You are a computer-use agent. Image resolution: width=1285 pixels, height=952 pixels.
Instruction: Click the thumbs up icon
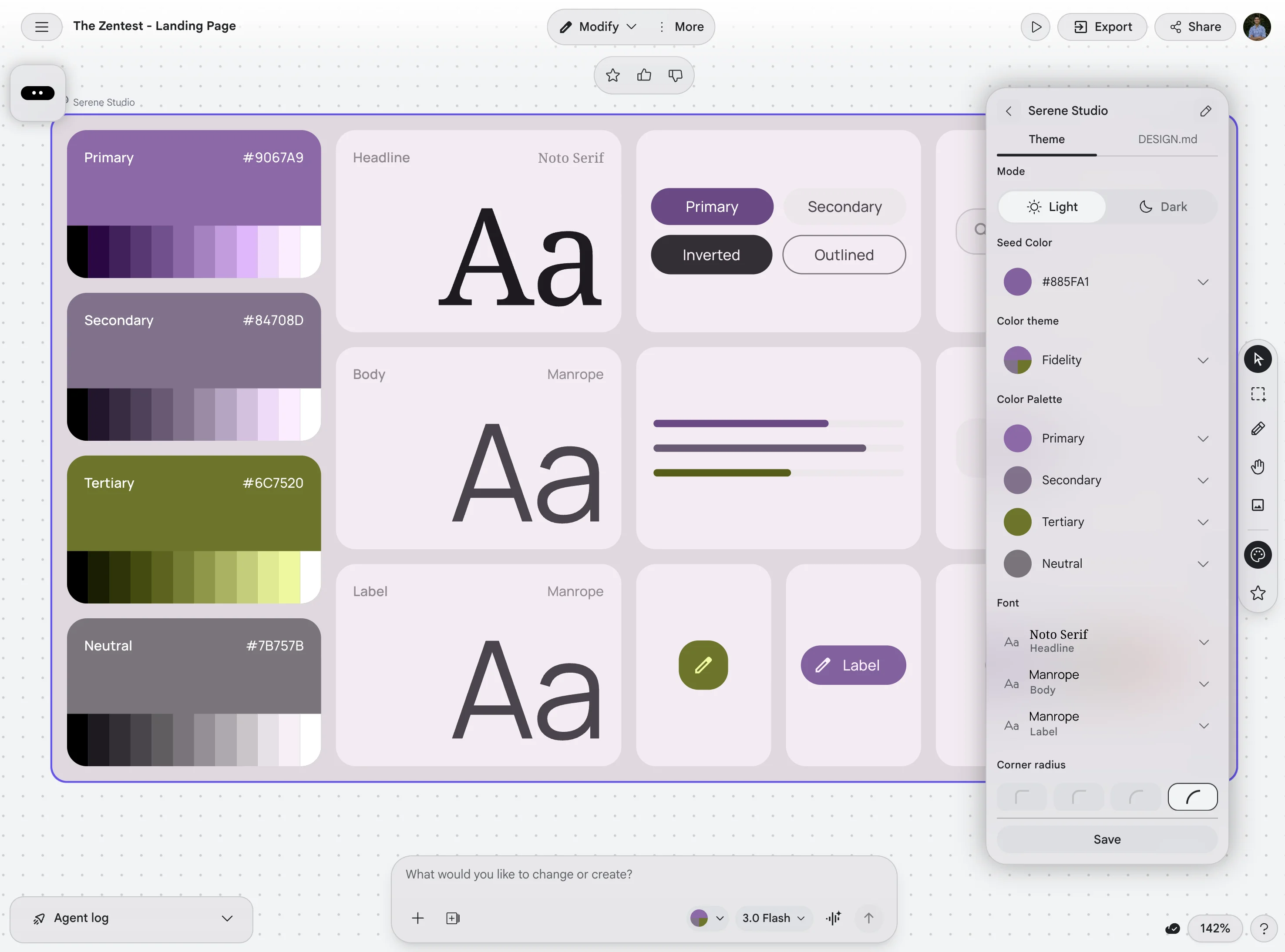pos(644,75)
